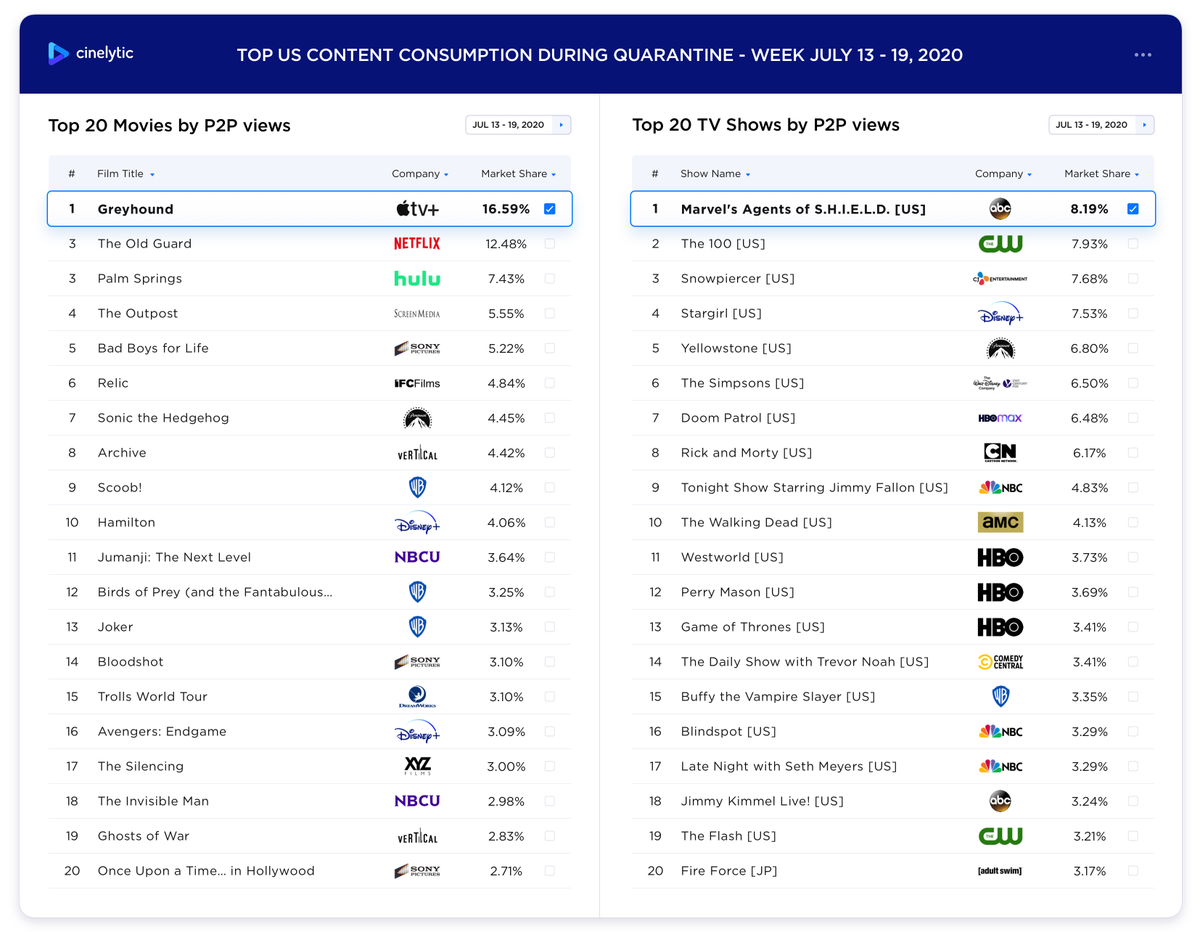Screen dimensions: 1200x932
Task: Check the box for Once Upon a Time in Hollywood
Action: pyautogui.click(x=550, y=871)
